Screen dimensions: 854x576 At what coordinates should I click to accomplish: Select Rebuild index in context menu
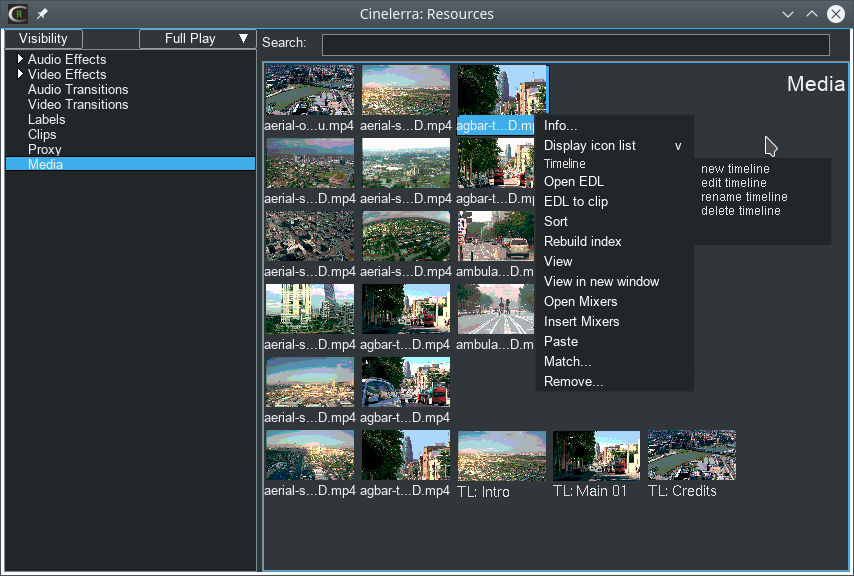(583, 242)
